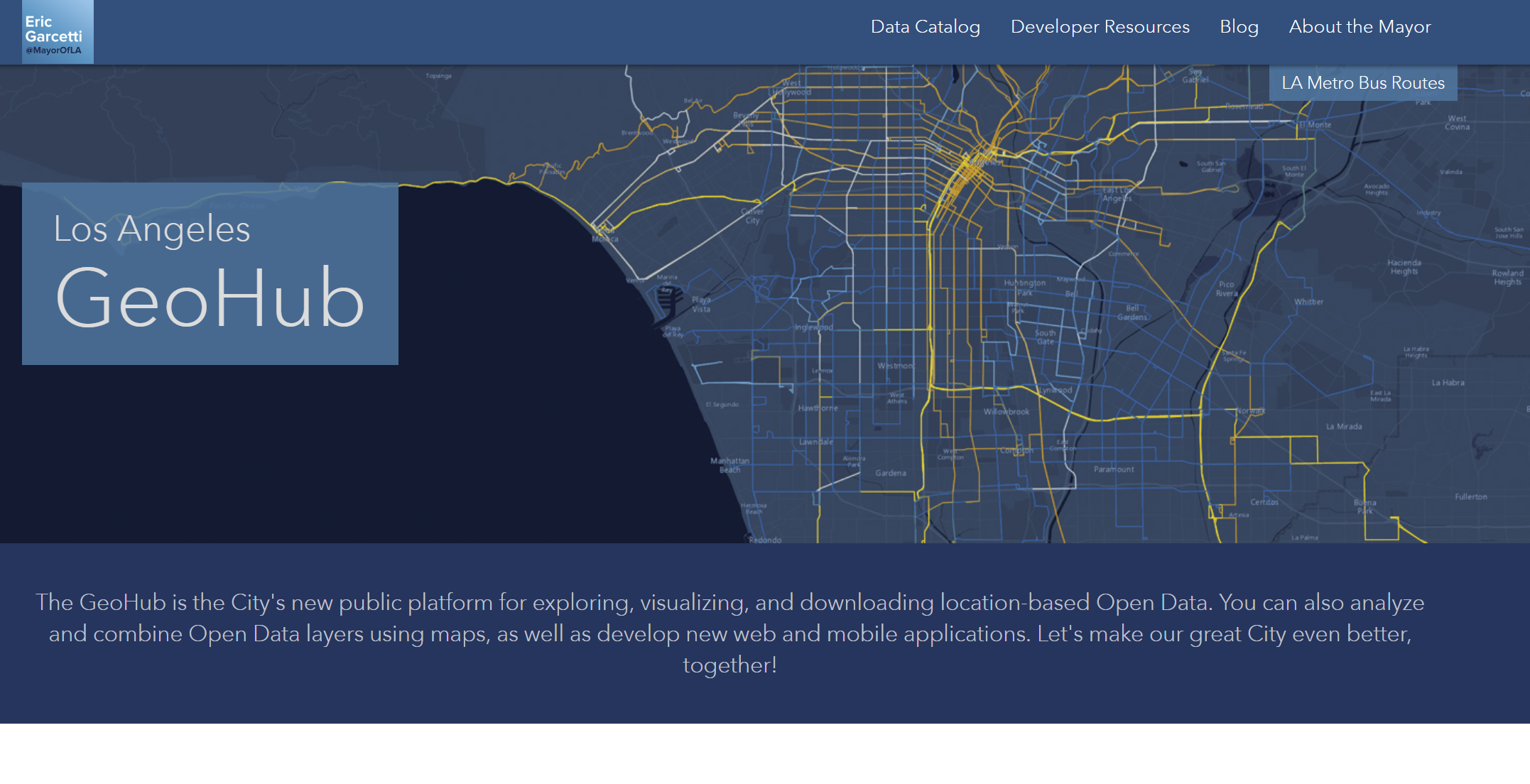Click the Hawthorne map label
The width and height of the screenshot is (1530, 784).
818,408
